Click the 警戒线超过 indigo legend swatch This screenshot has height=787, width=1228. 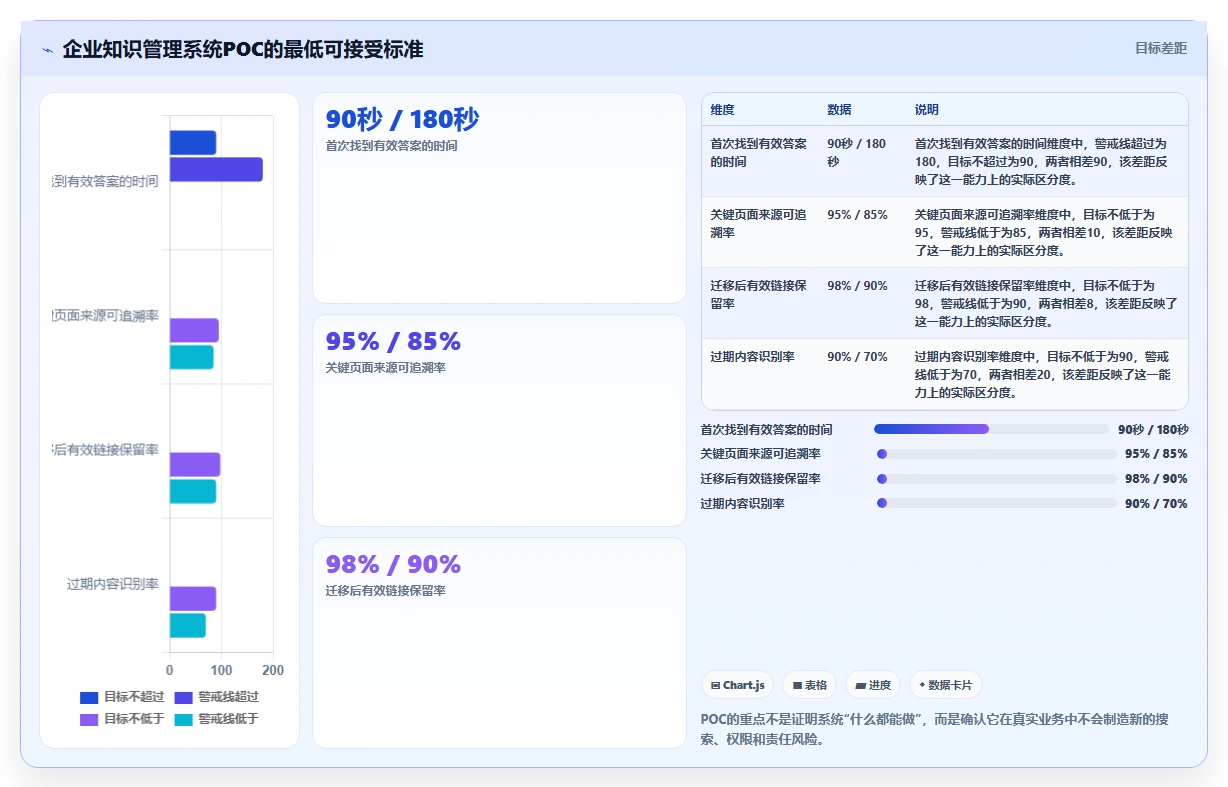pos(183,697)
